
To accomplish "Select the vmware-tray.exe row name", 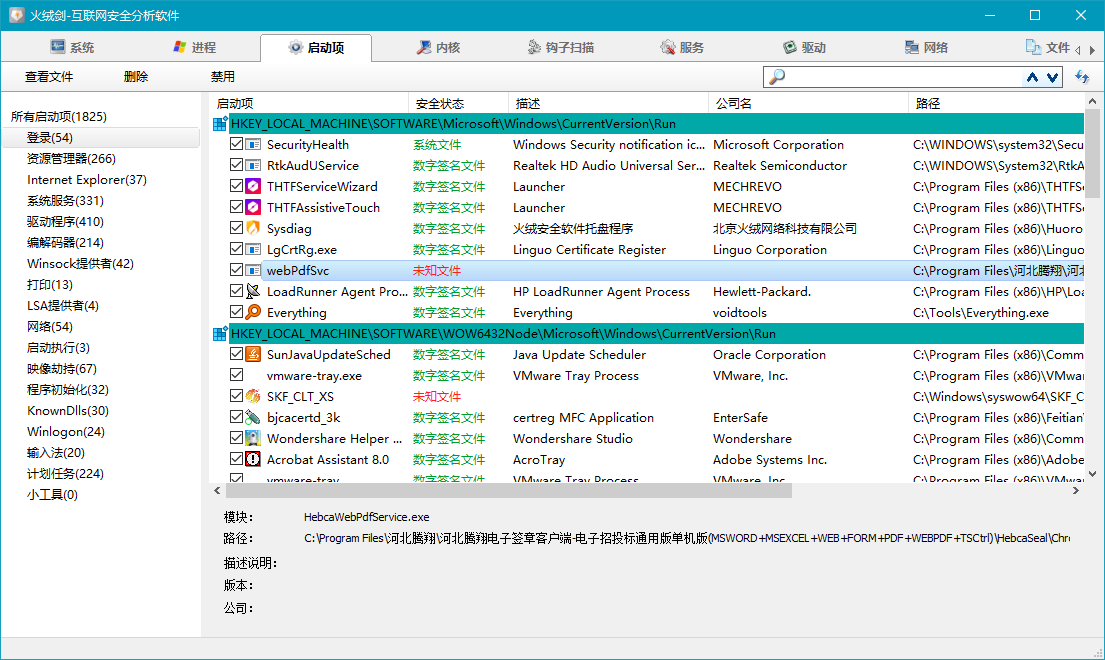I will 314,375.
